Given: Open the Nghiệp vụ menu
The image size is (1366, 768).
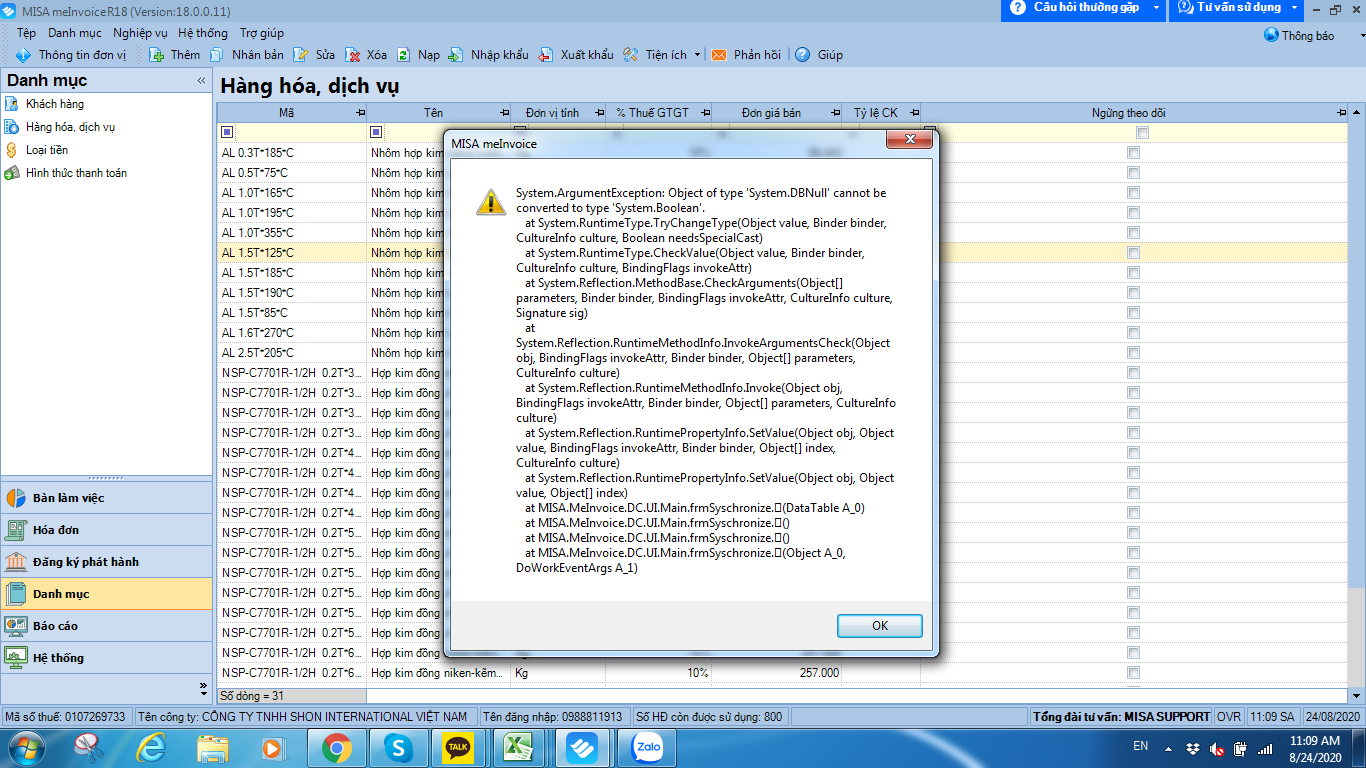Looking at the screenshot, I should tap(140, 33).
